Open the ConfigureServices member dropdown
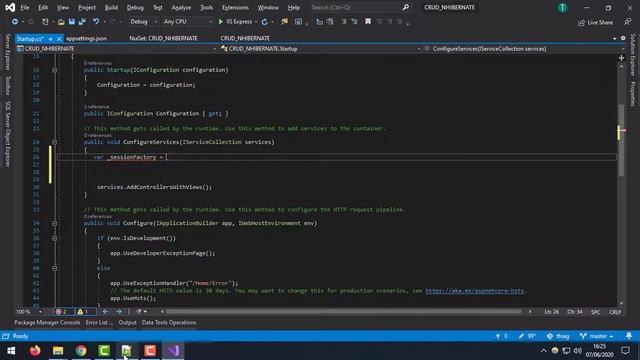 click(x=524, y=49)
